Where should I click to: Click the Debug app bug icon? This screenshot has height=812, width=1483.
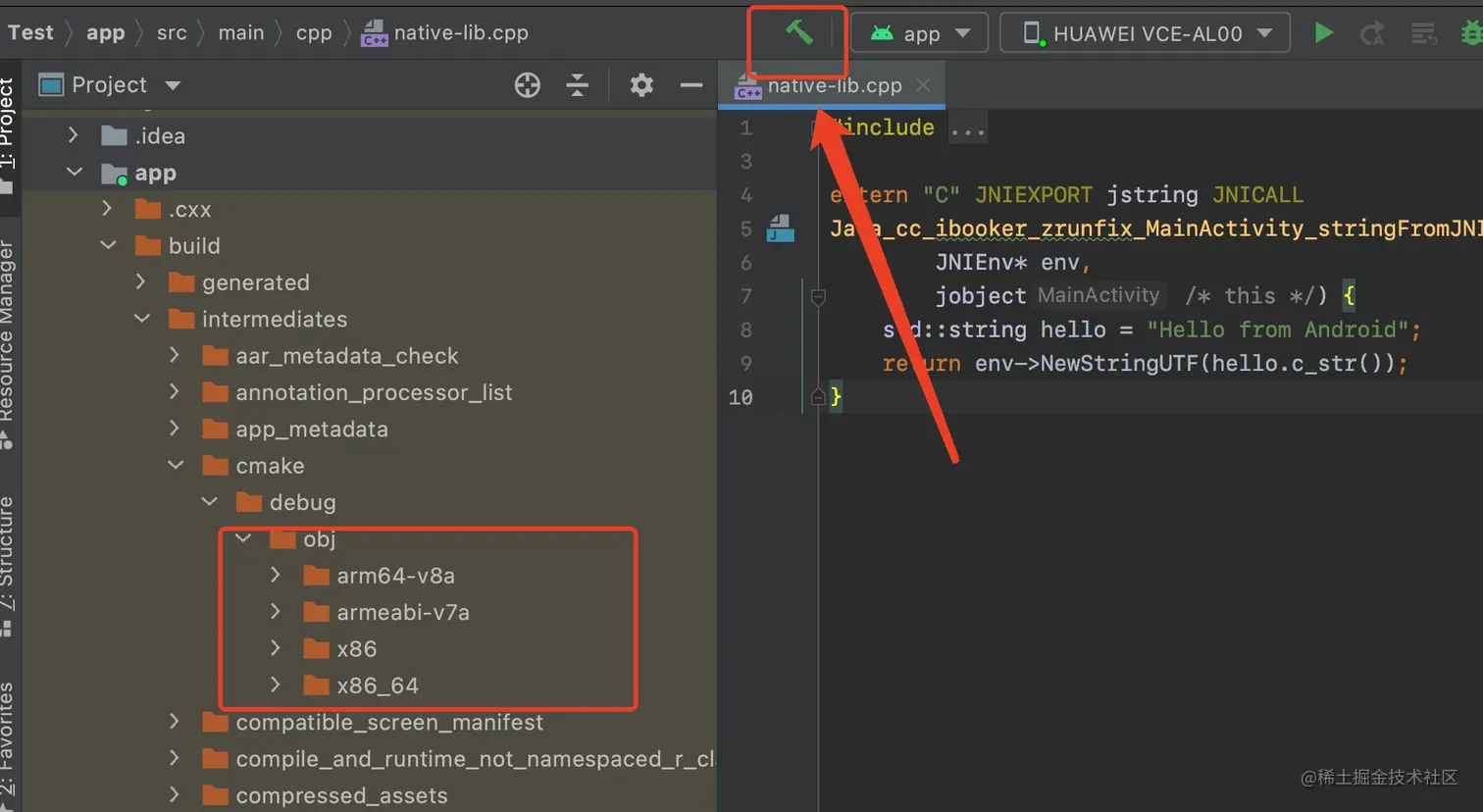click(x=1471, y=34)
